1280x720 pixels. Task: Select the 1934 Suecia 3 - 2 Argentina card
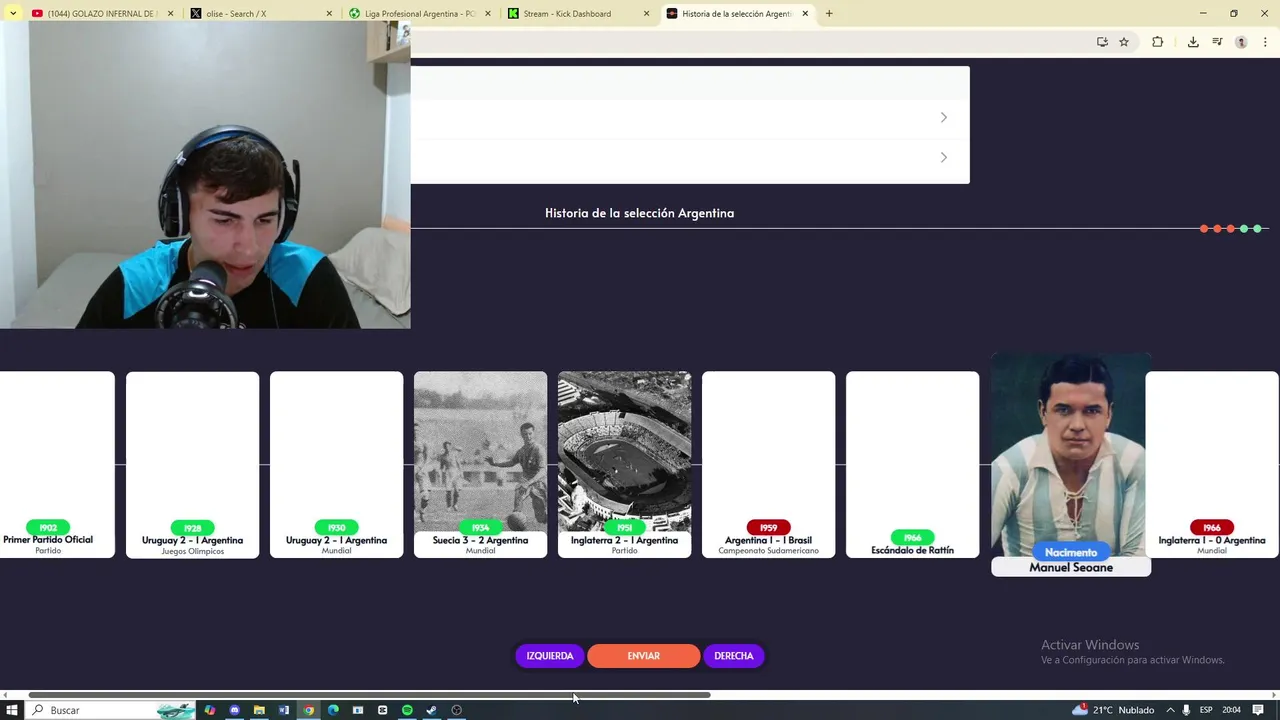click(480, 465)
